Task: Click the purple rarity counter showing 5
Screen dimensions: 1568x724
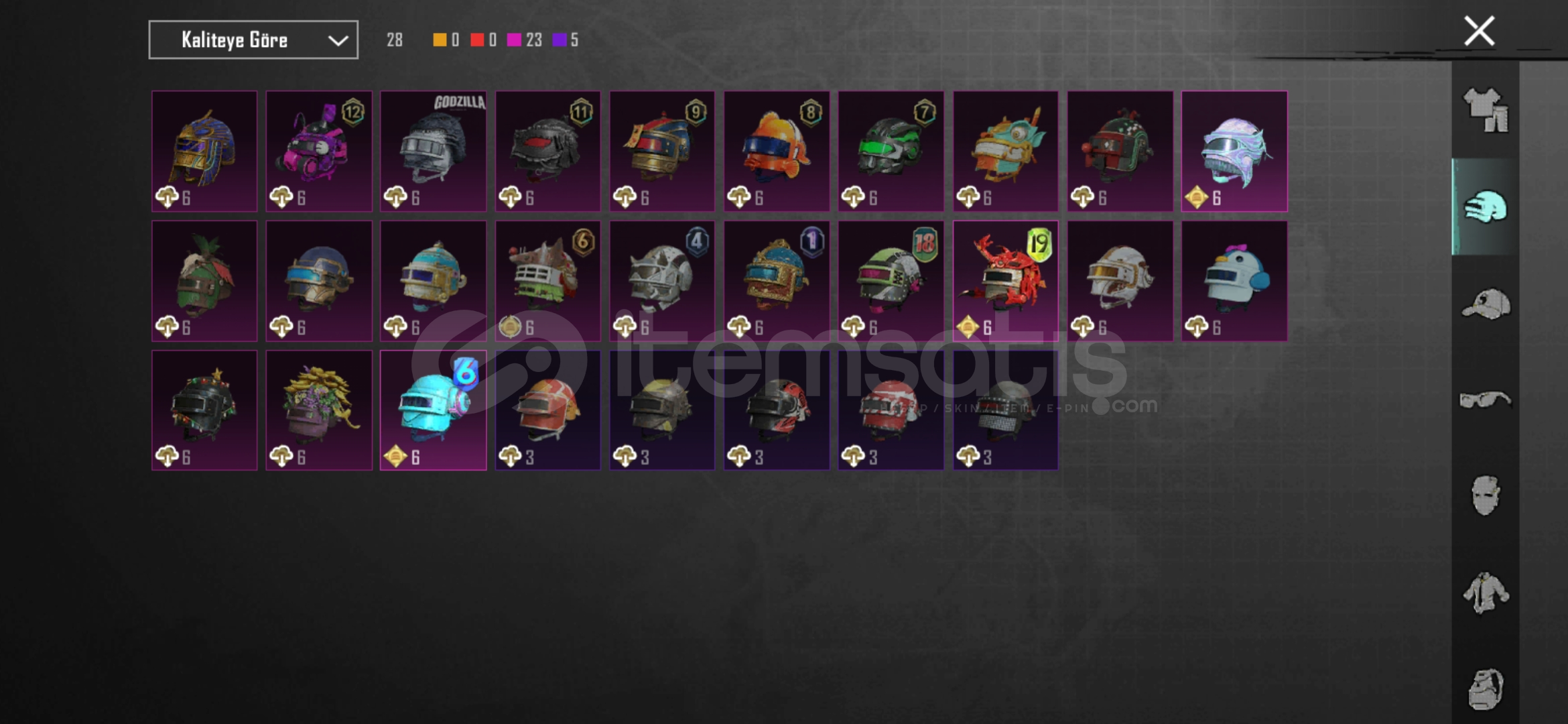Action: [x=566, y=40]
